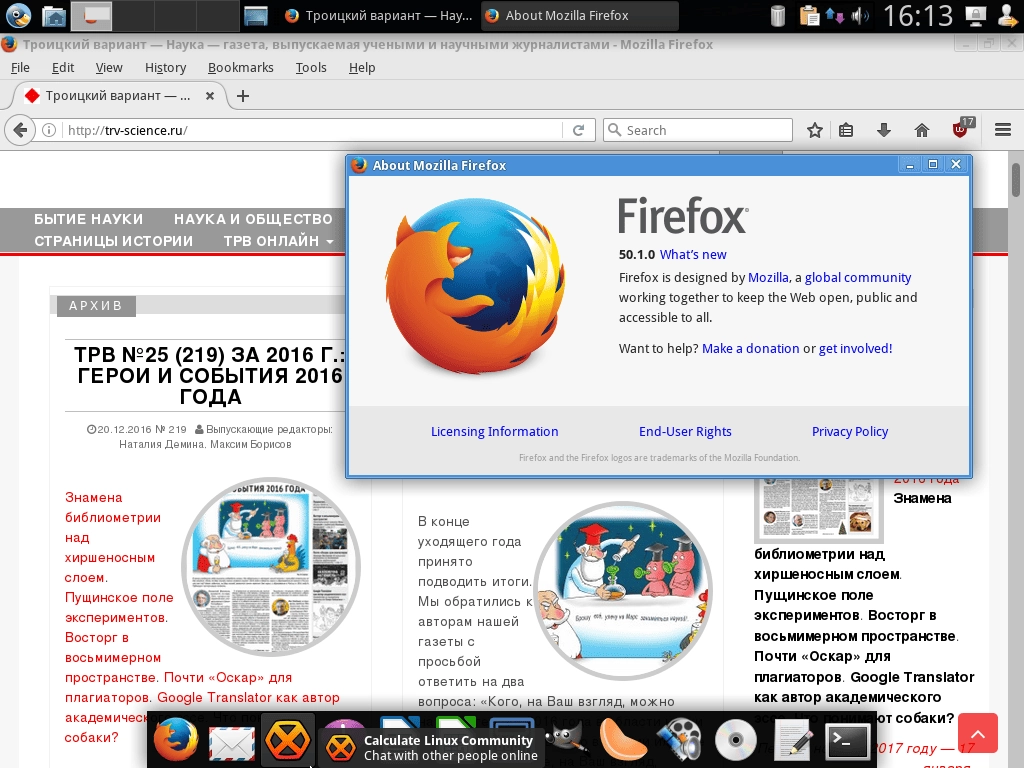Click the show desktop icon in top panel
Viewport: 1024px width, 768px height.
256,16
